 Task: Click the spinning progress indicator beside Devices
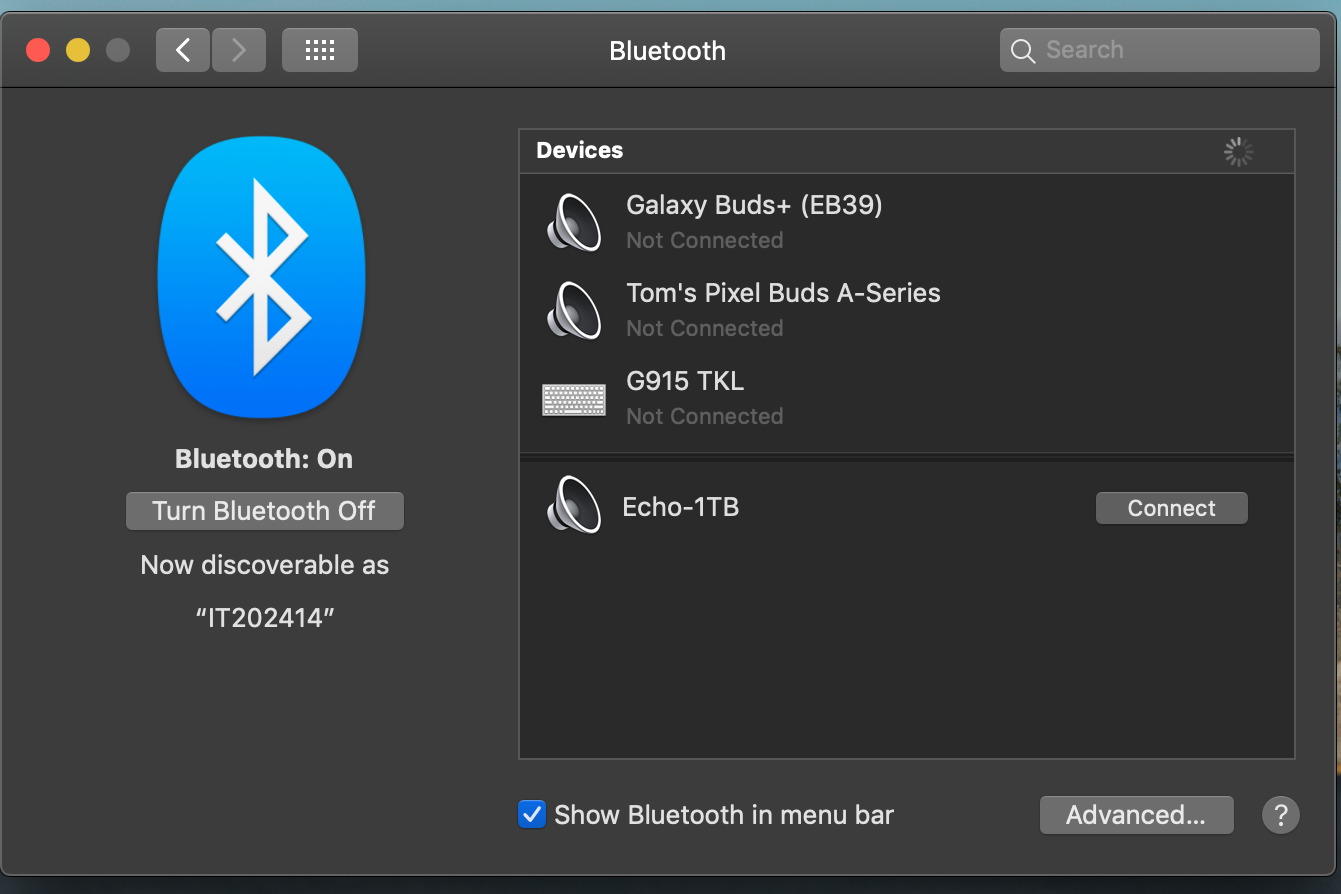tap(1238, 152)
